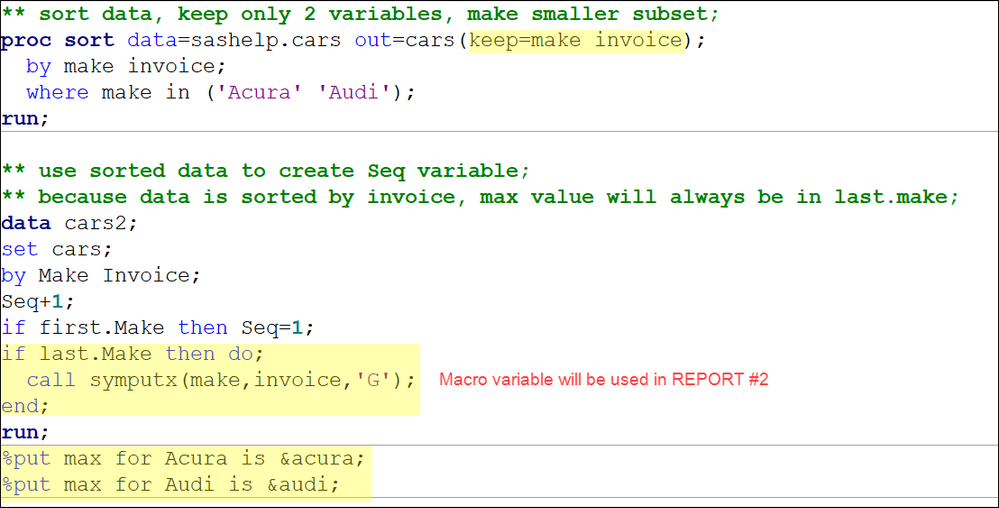Click the 'call symputx(make,invoice,'G');' line
The image size is (999, 508).
221,380
